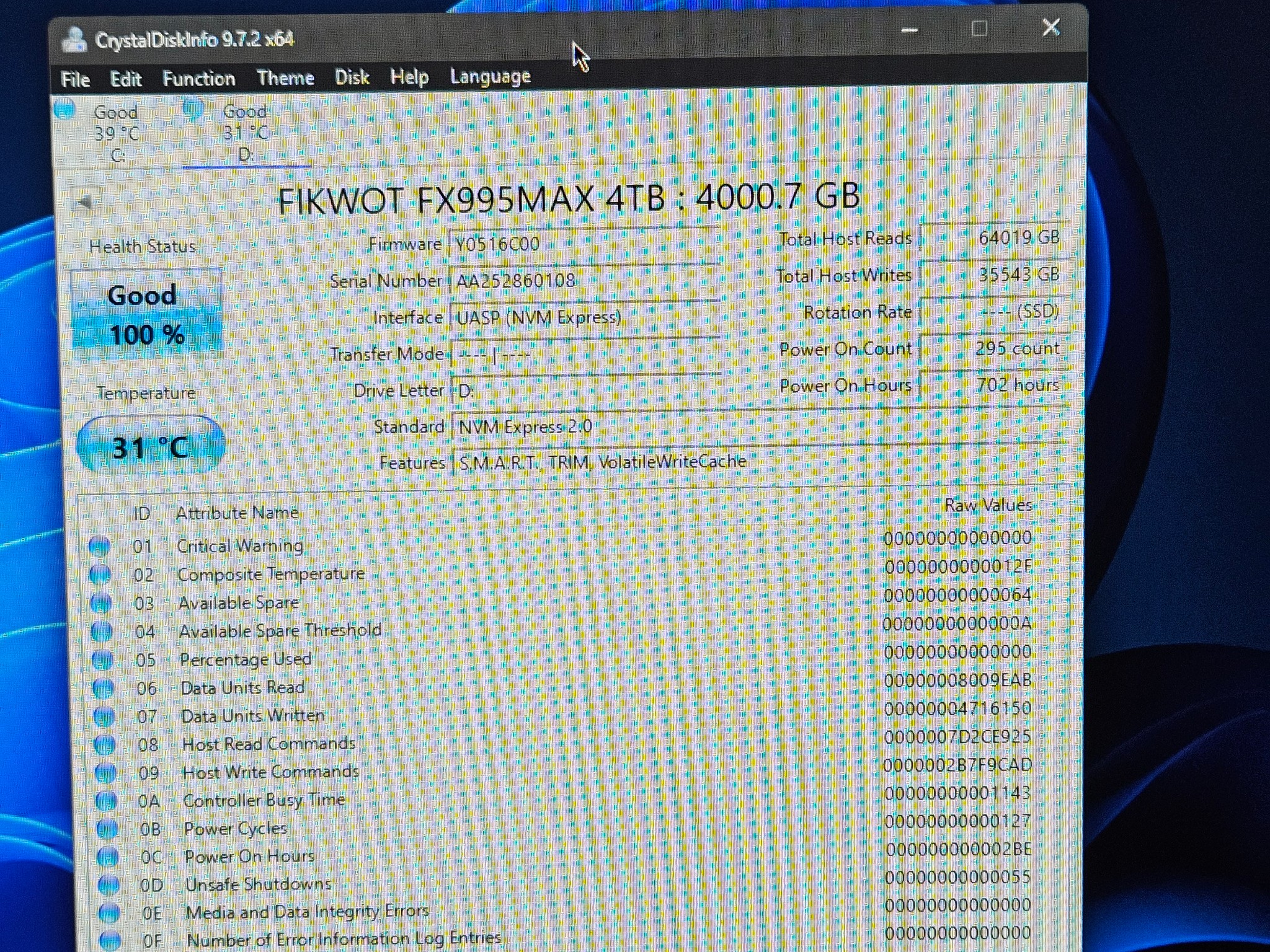Select the Data Units Written attribute name
Viewport: 1270px width, 952px height.
click(253, 716)
